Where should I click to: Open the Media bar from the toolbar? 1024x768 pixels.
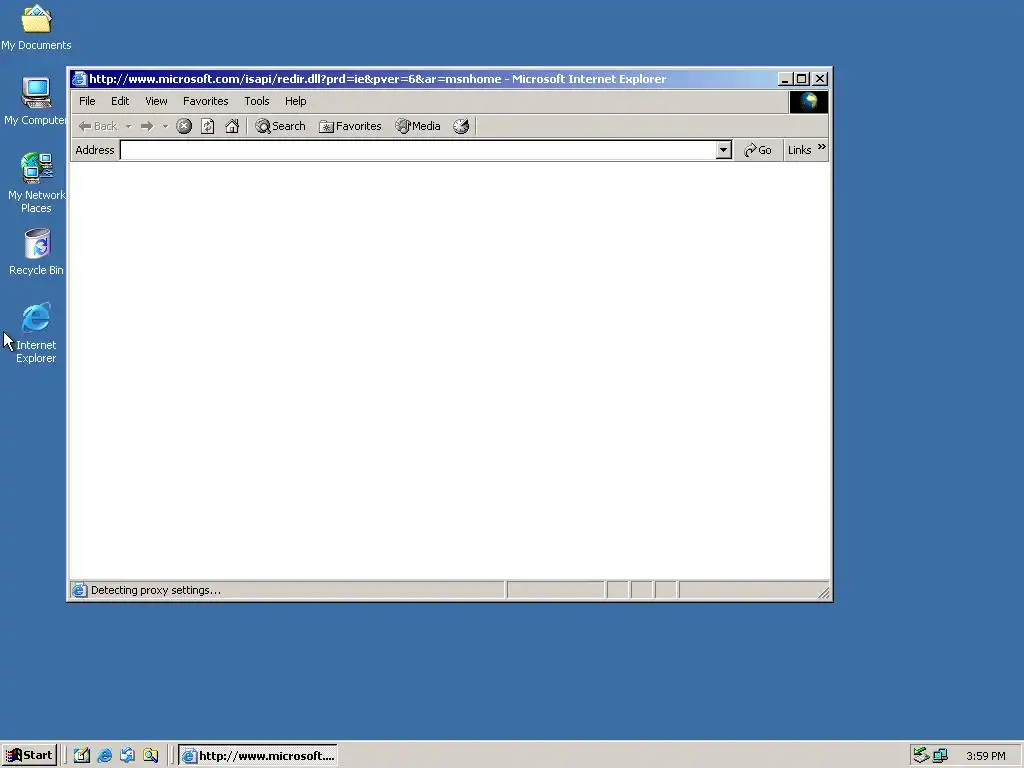click(x=418, y=126)
